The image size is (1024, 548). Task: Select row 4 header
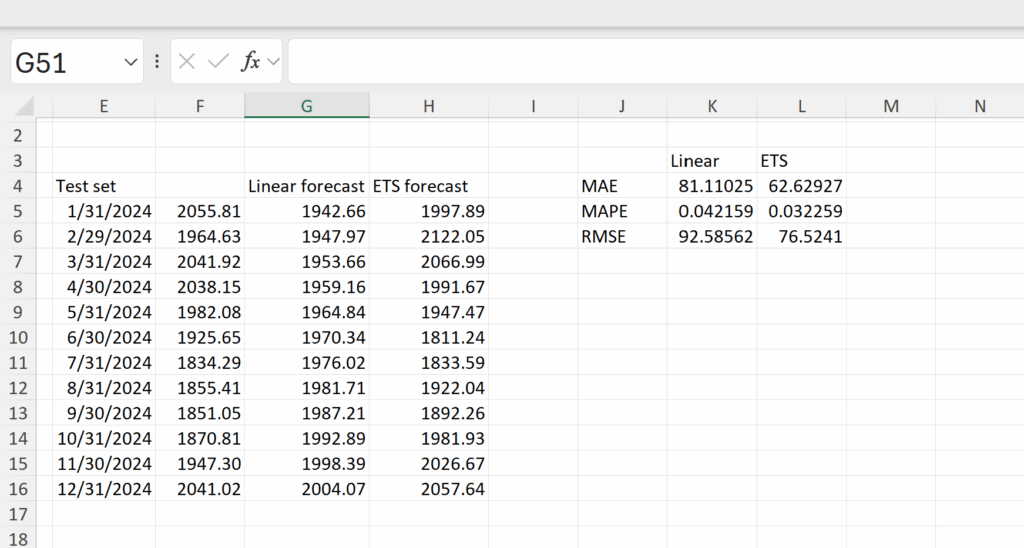point(18,186)
